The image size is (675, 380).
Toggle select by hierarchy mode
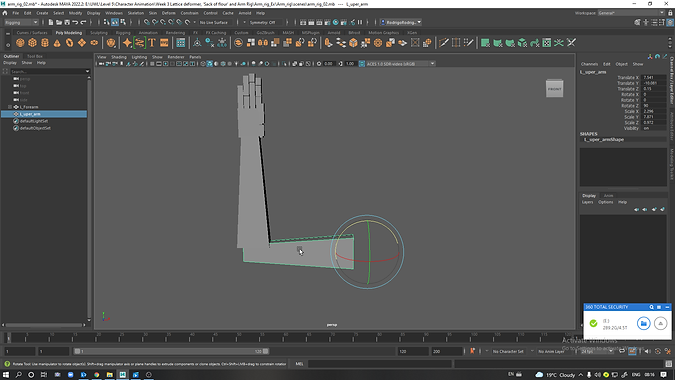[x=107, y=22]
